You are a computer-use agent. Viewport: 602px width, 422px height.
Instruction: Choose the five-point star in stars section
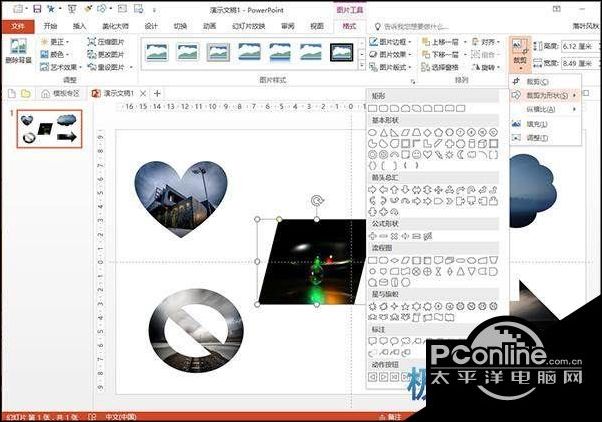click(405, 306)
